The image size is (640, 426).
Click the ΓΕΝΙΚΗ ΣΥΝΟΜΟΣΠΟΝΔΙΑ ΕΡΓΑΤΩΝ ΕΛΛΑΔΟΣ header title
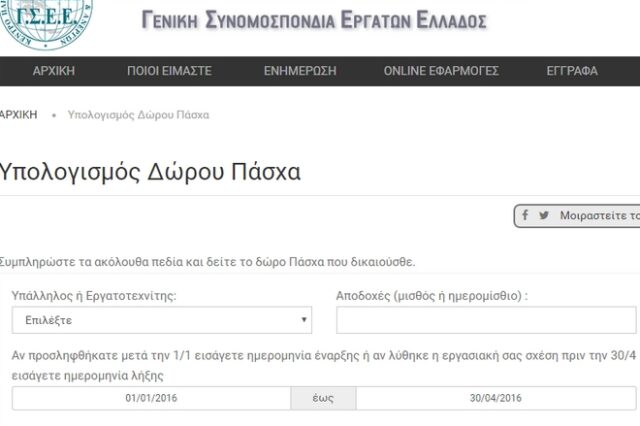tap(314, 20)
